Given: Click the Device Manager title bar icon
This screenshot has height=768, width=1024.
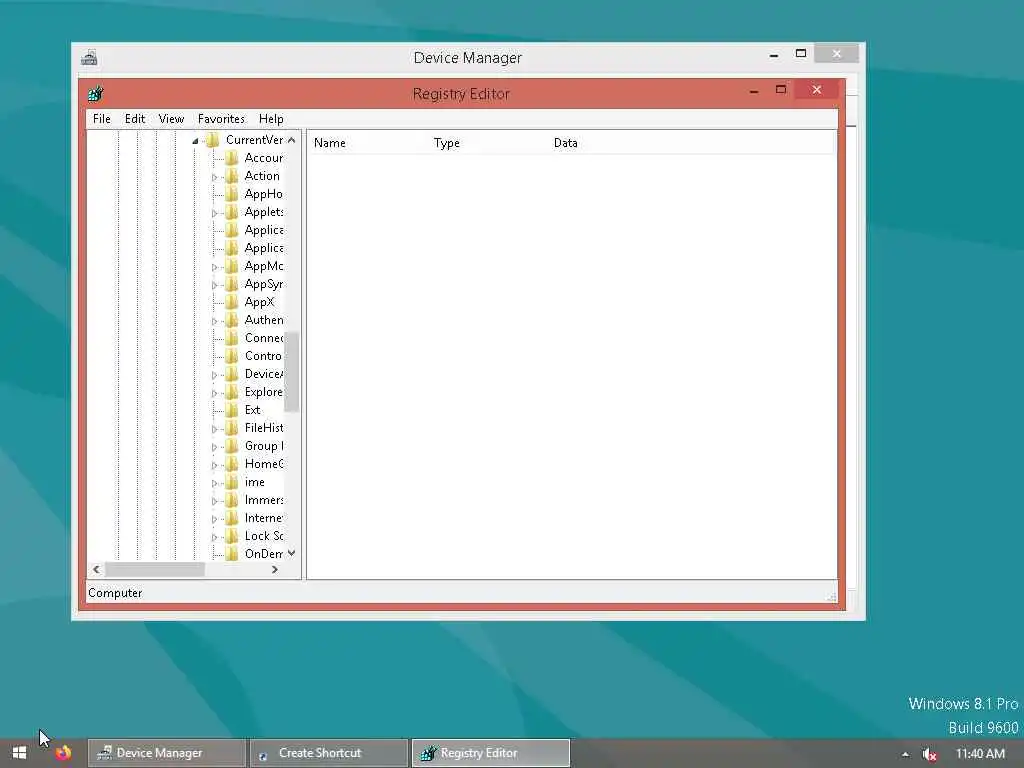Looking at the screenshot, I should coord(89,57).
